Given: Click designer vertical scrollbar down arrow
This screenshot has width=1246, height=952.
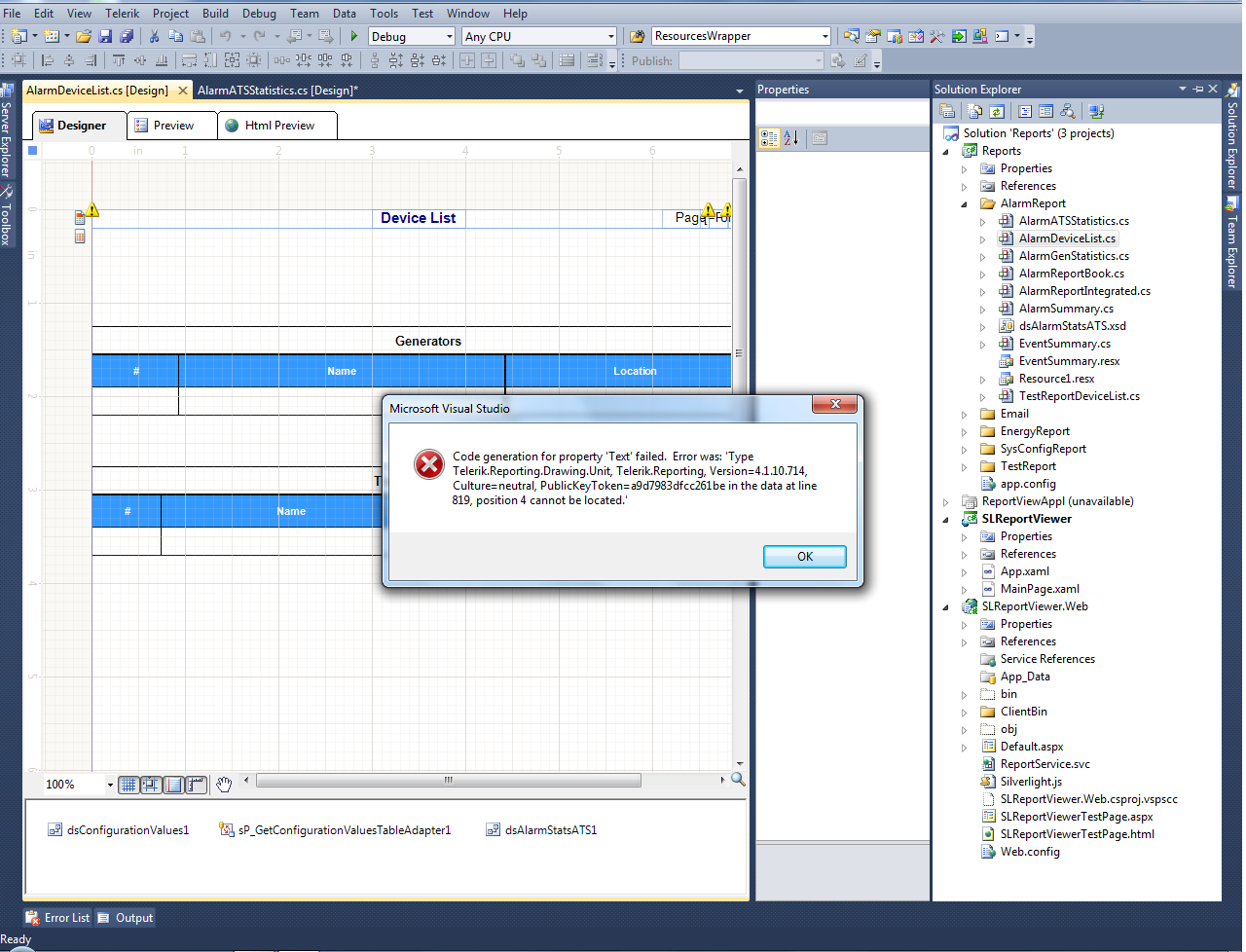Looking at the screenshot, I should pyautogui.click(x=740, y=765).
